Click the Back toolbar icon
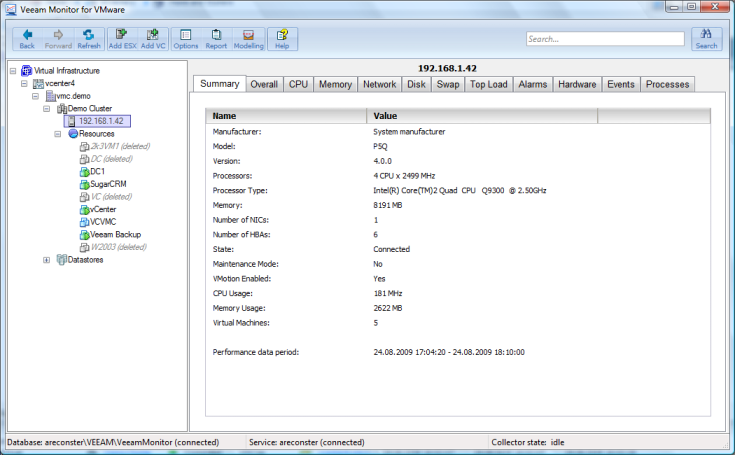Screen dimensions: 735x455 tap(27, 38)
